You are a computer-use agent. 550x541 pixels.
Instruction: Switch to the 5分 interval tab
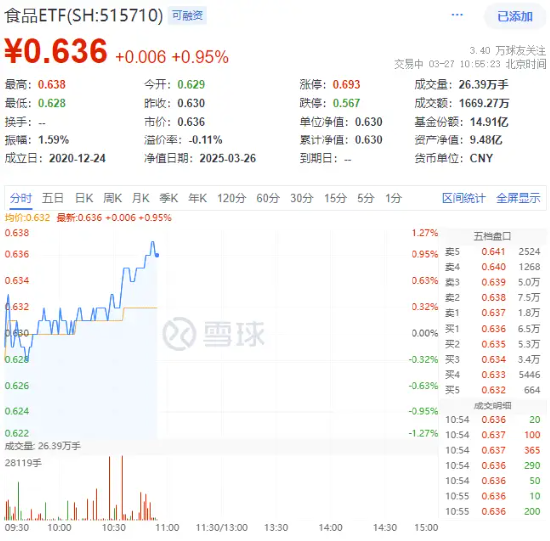366,198
